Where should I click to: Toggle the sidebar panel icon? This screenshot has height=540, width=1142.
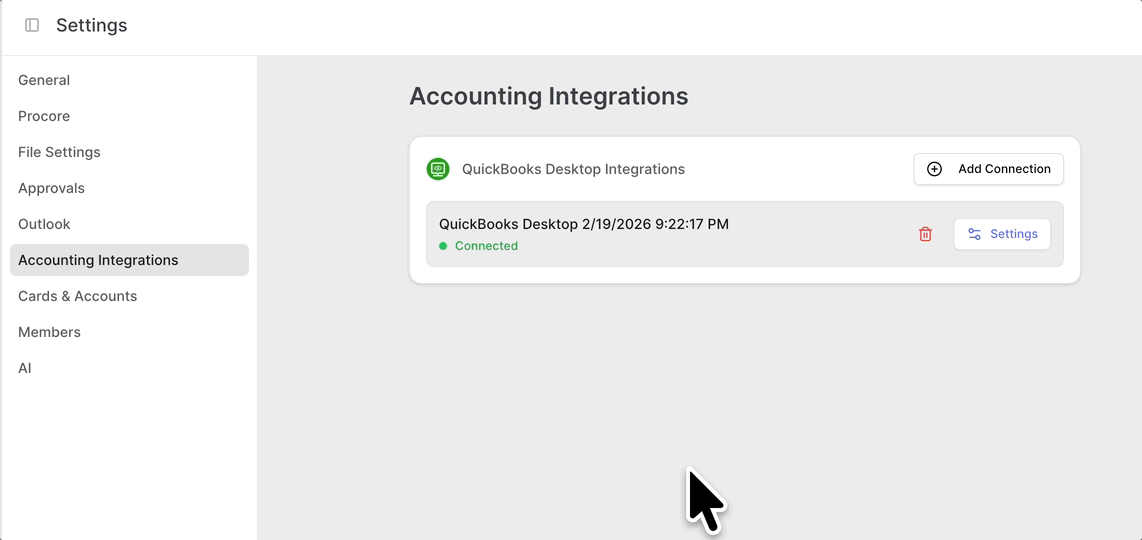click(x=32, y=26)
